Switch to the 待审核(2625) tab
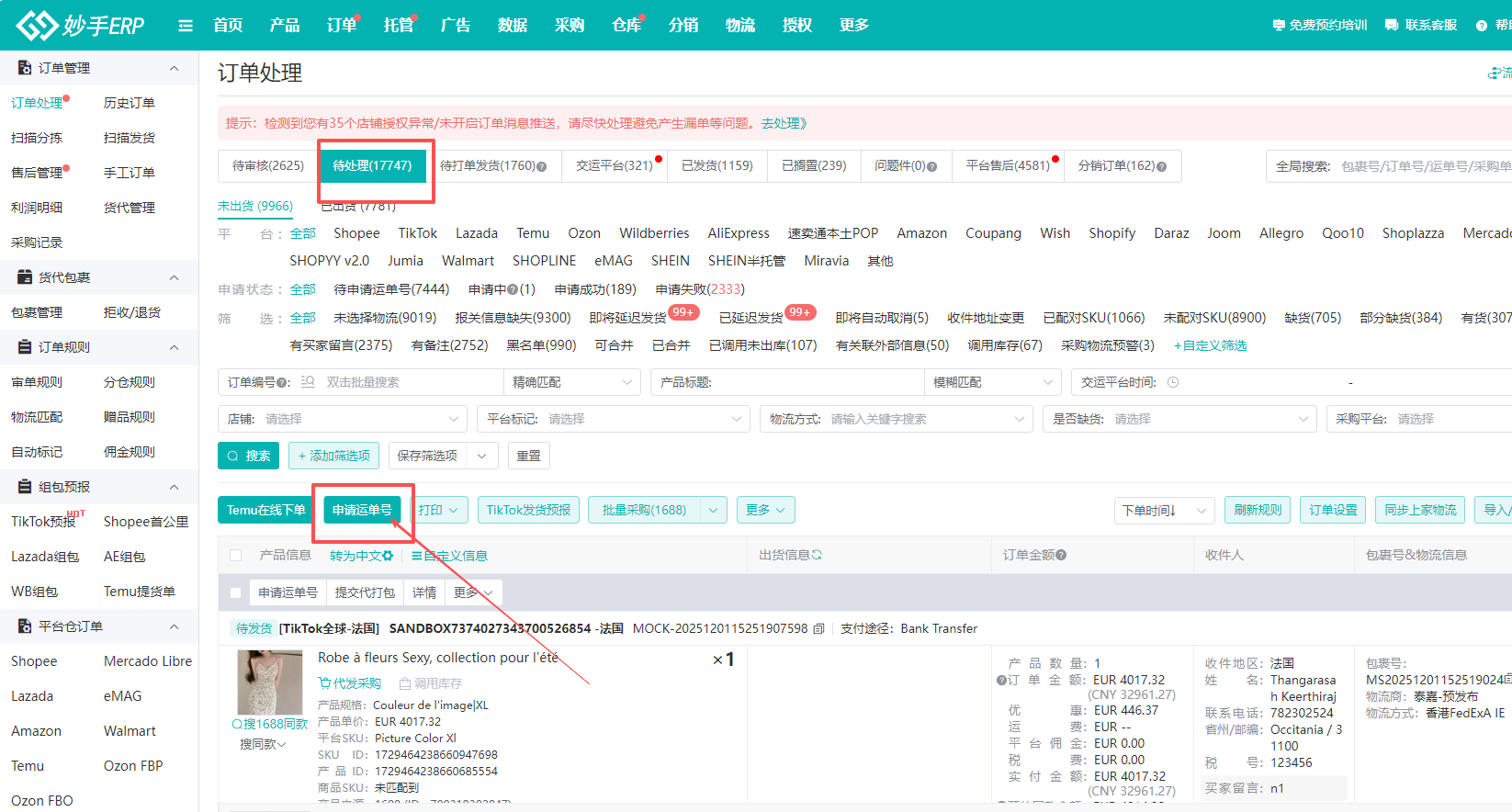 pyautogui.click(x=267, y=165)
